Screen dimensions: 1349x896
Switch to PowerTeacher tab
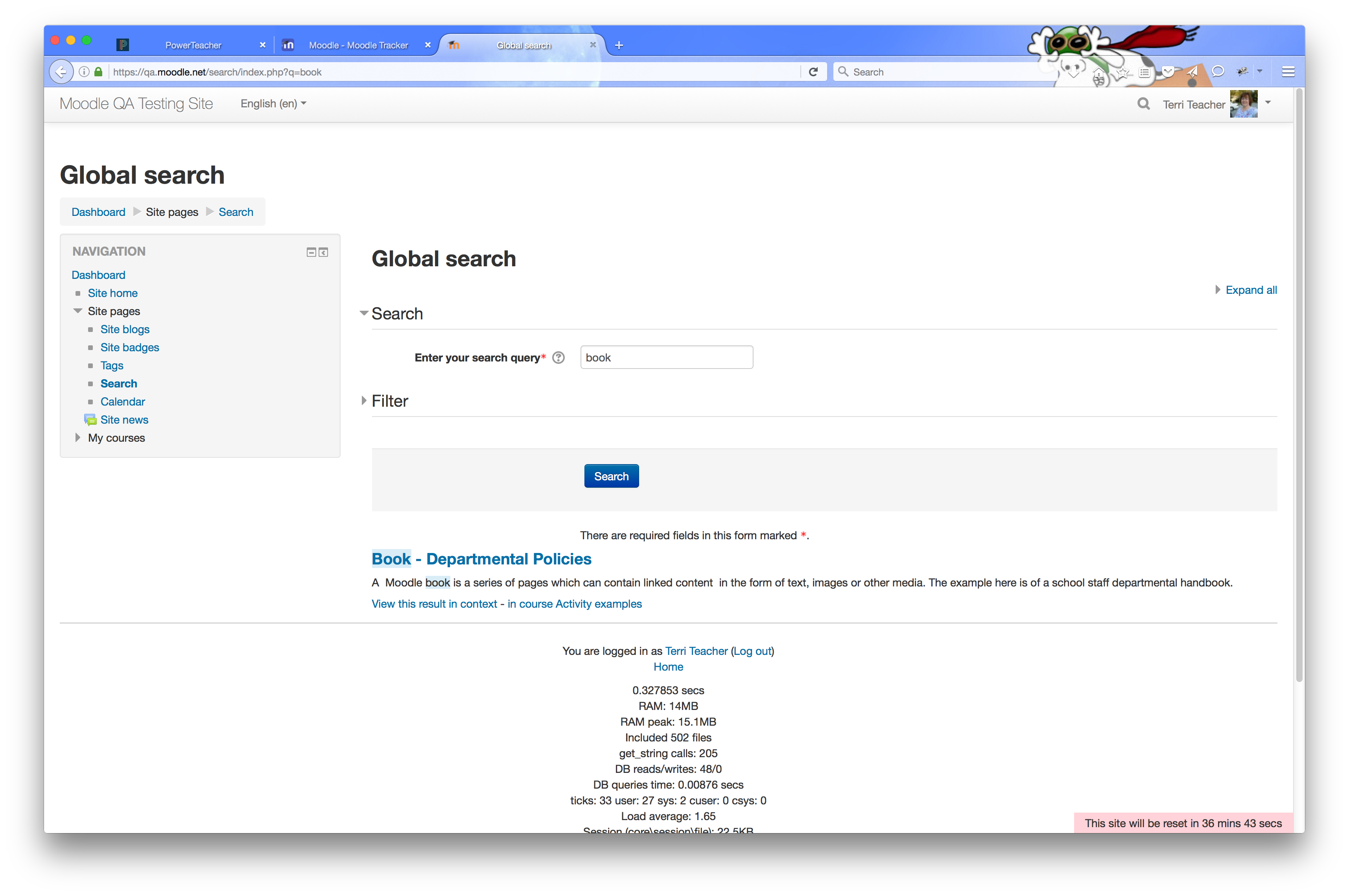click(x=193, y=45)
